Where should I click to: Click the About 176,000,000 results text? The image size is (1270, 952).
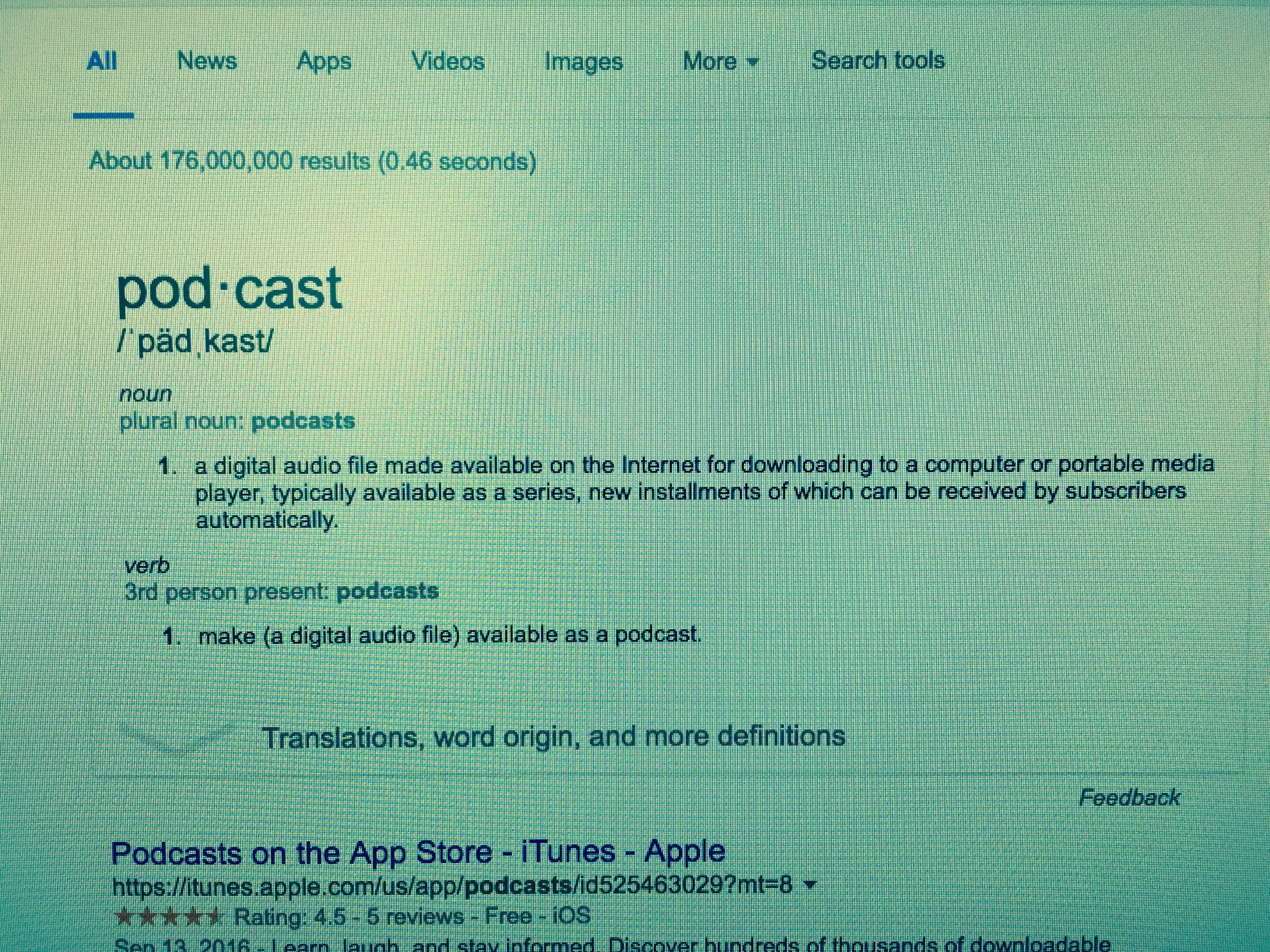[313, 161]
